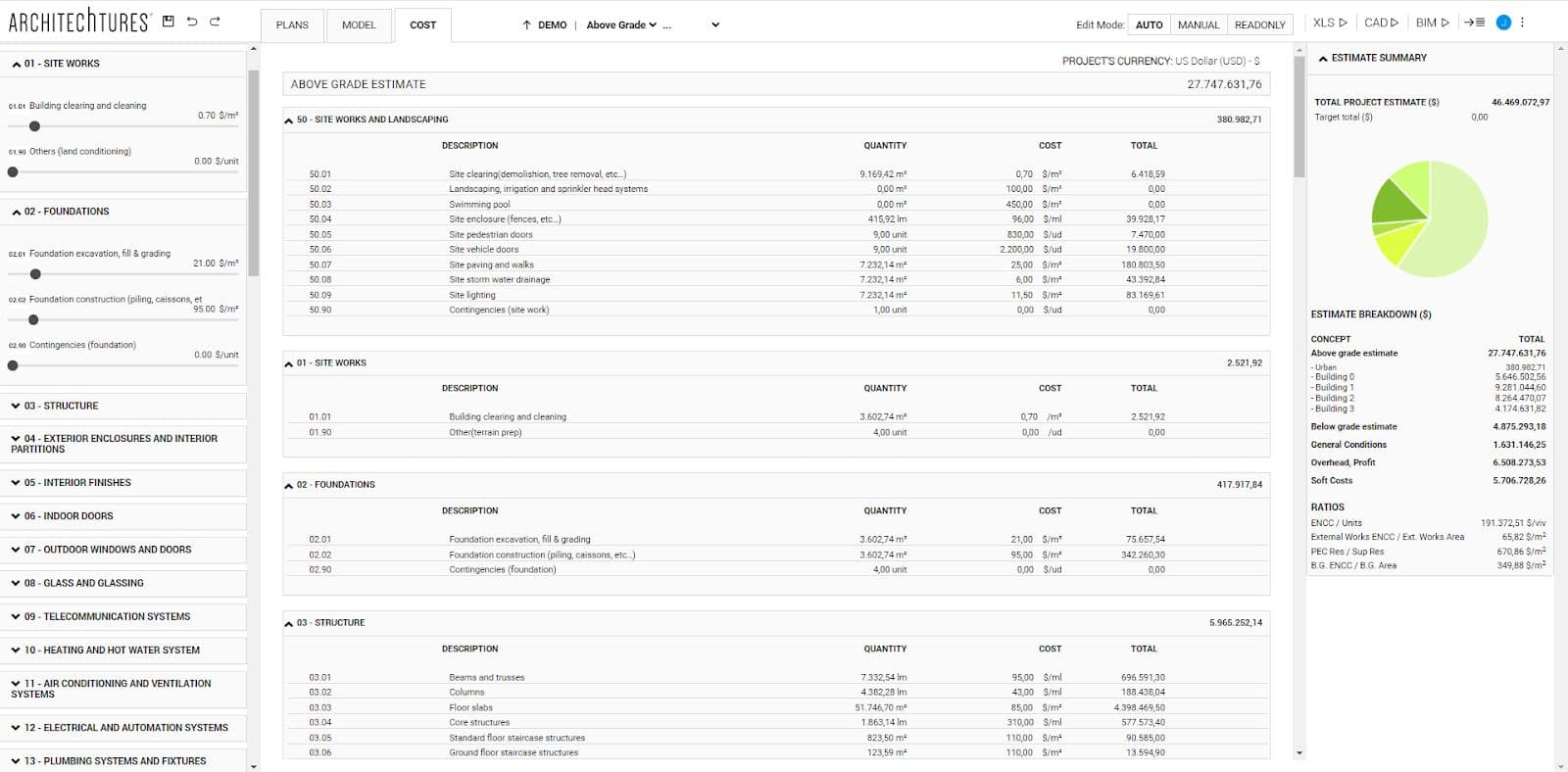Click the Landscaping, irrigation and sprinkler row
The image size is (1568, 772).
[x=776, y=189]
